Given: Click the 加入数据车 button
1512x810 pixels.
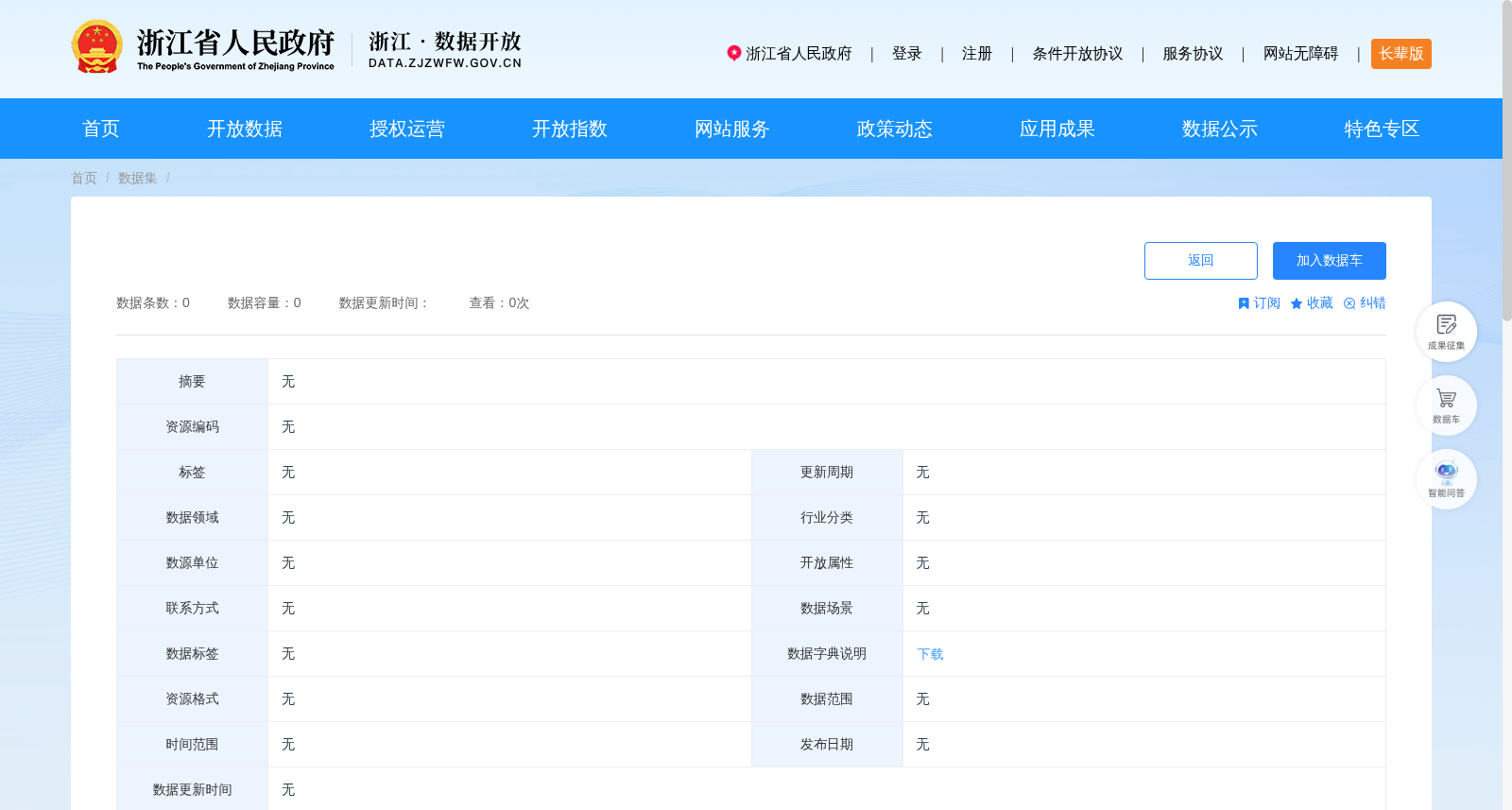Looking at the screenshot, I should pos(1330,261).
